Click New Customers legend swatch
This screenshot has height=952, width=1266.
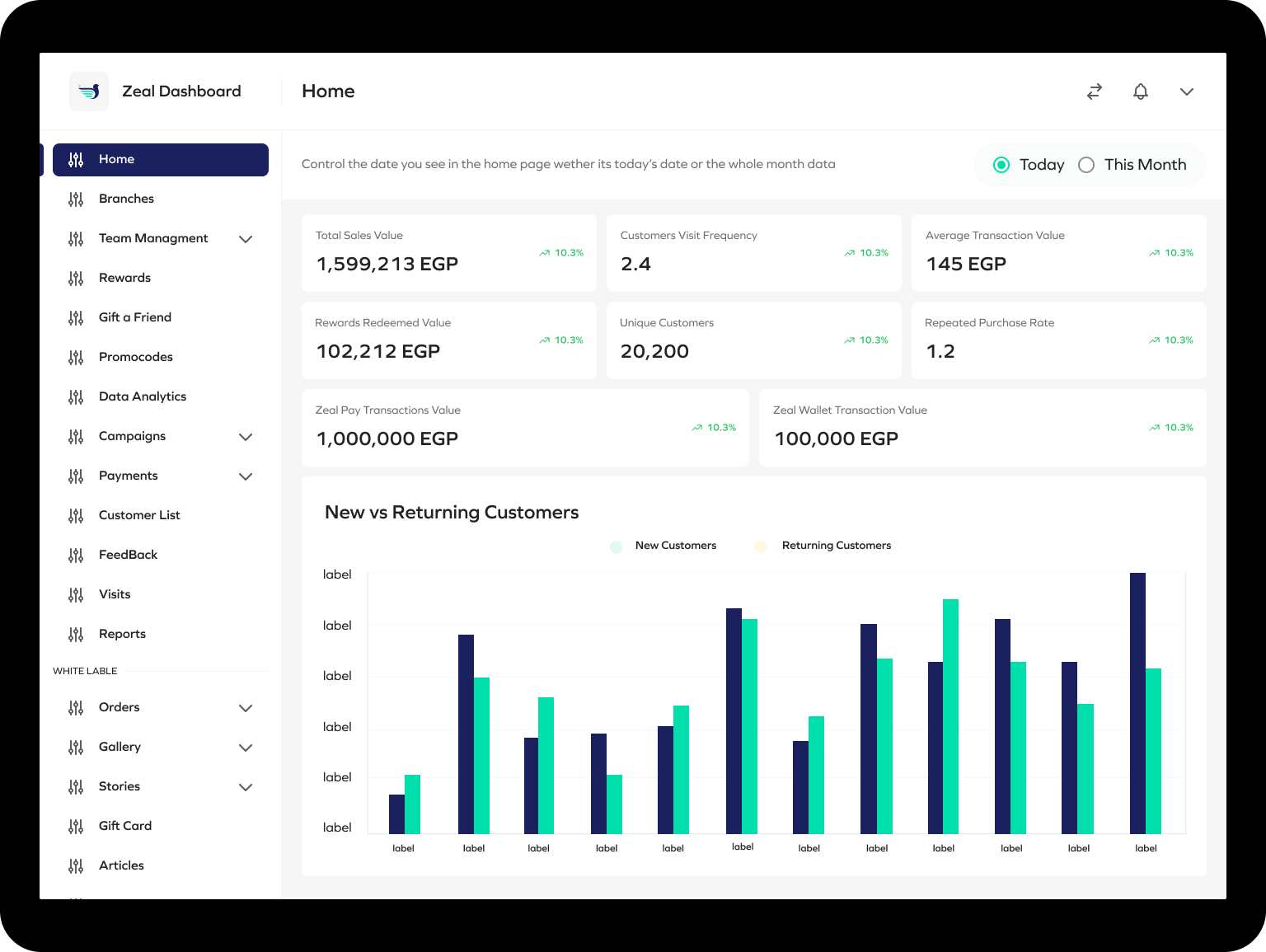click(616, 546)
